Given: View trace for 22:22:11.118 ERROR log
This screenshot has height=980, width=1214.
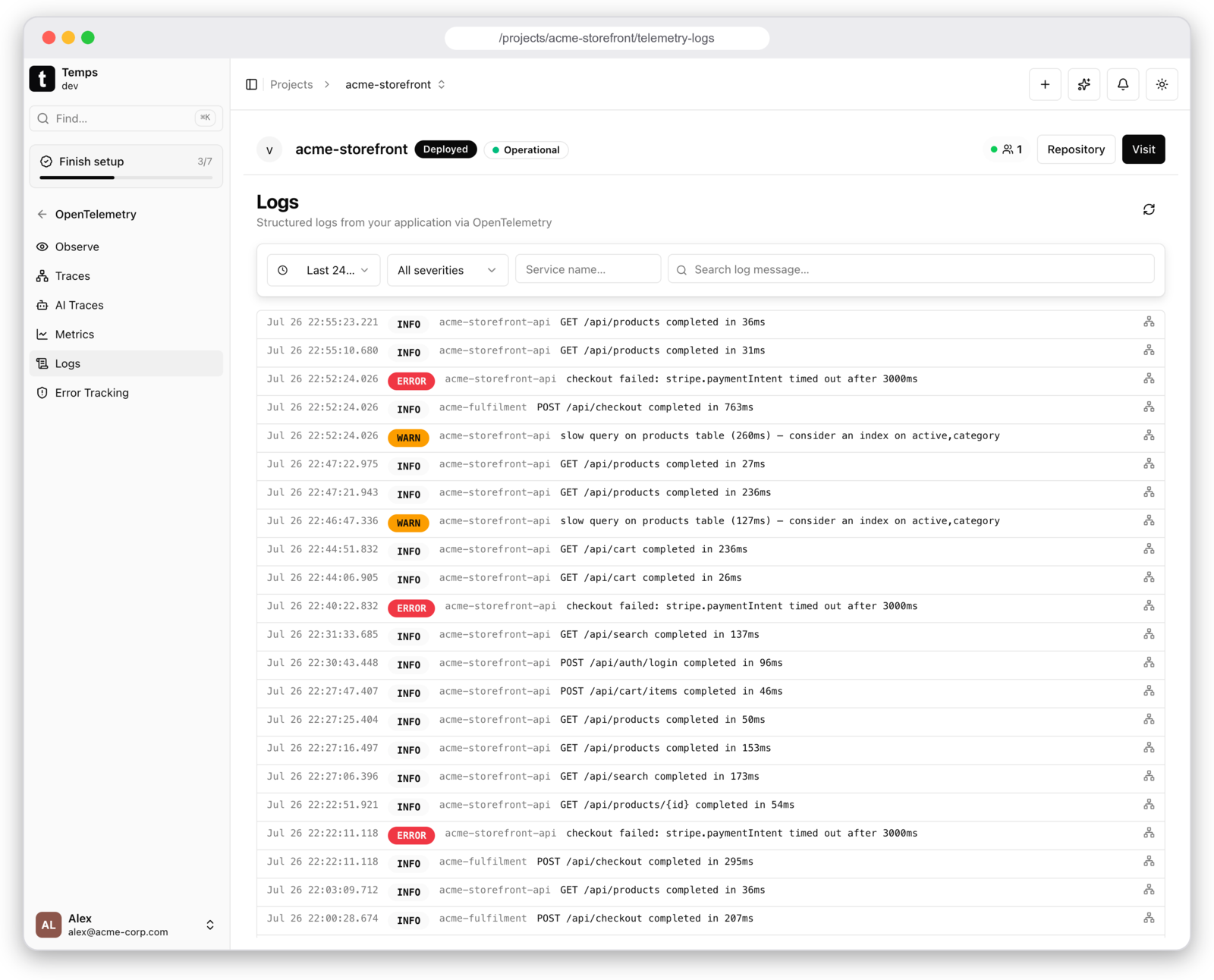Looking at the screenshot, I should 1149,834.
